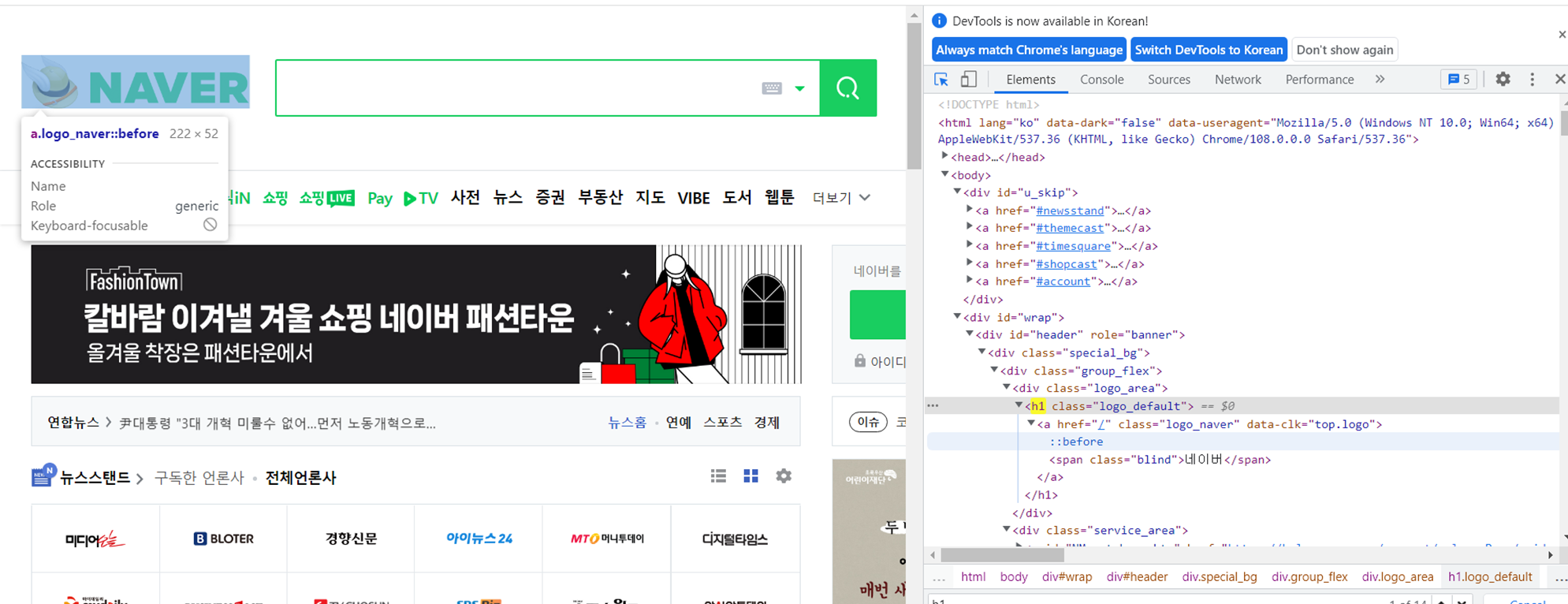Screen dimensions: 1568x604
Task: Expand the search autocomplete dropdown arrow
Action: (x=799, y=88)
